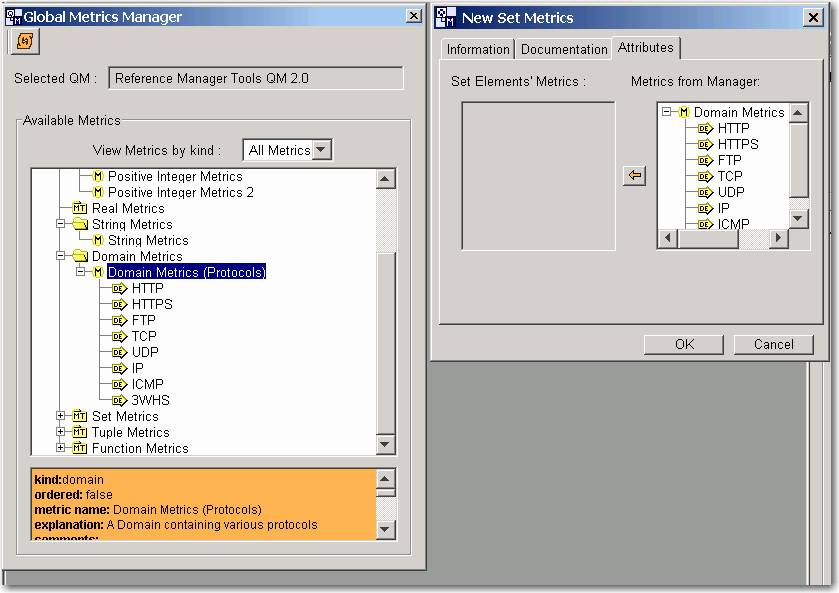Click the Positive Integer Metrics 2 icon

(98, 193)
